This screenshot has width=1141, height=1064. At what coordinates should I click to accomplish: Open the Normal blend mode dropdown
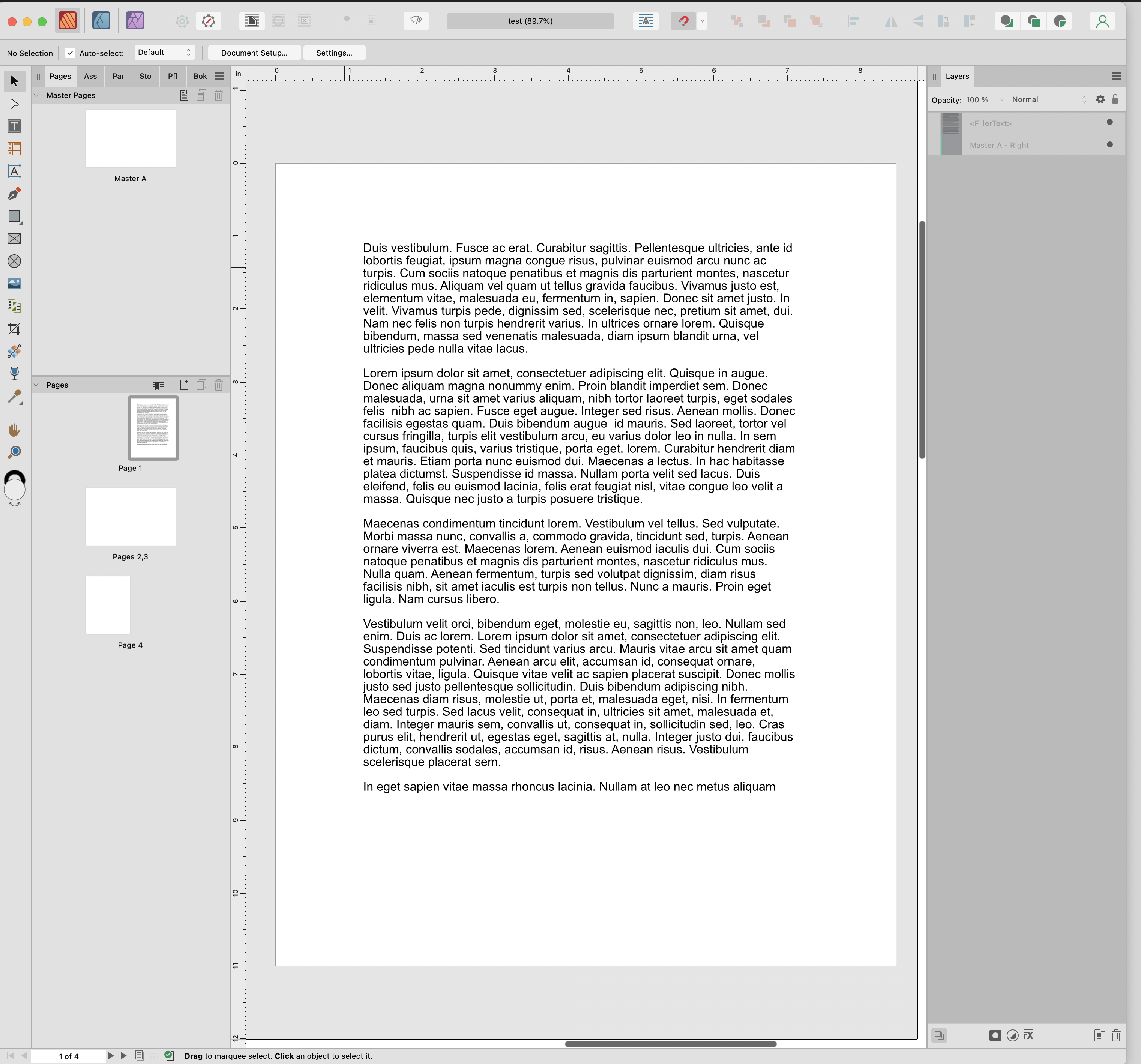(x=1049, y=100)
